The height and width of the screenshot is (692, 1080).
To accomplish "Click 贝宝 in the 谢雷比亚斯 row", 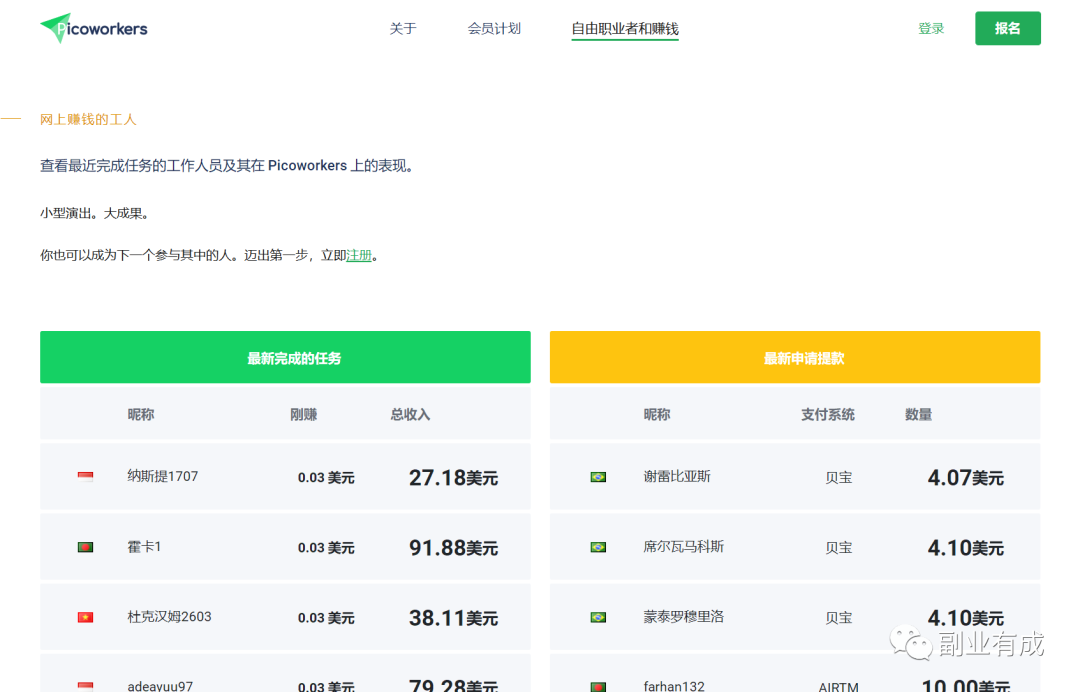I will [838, 477].
